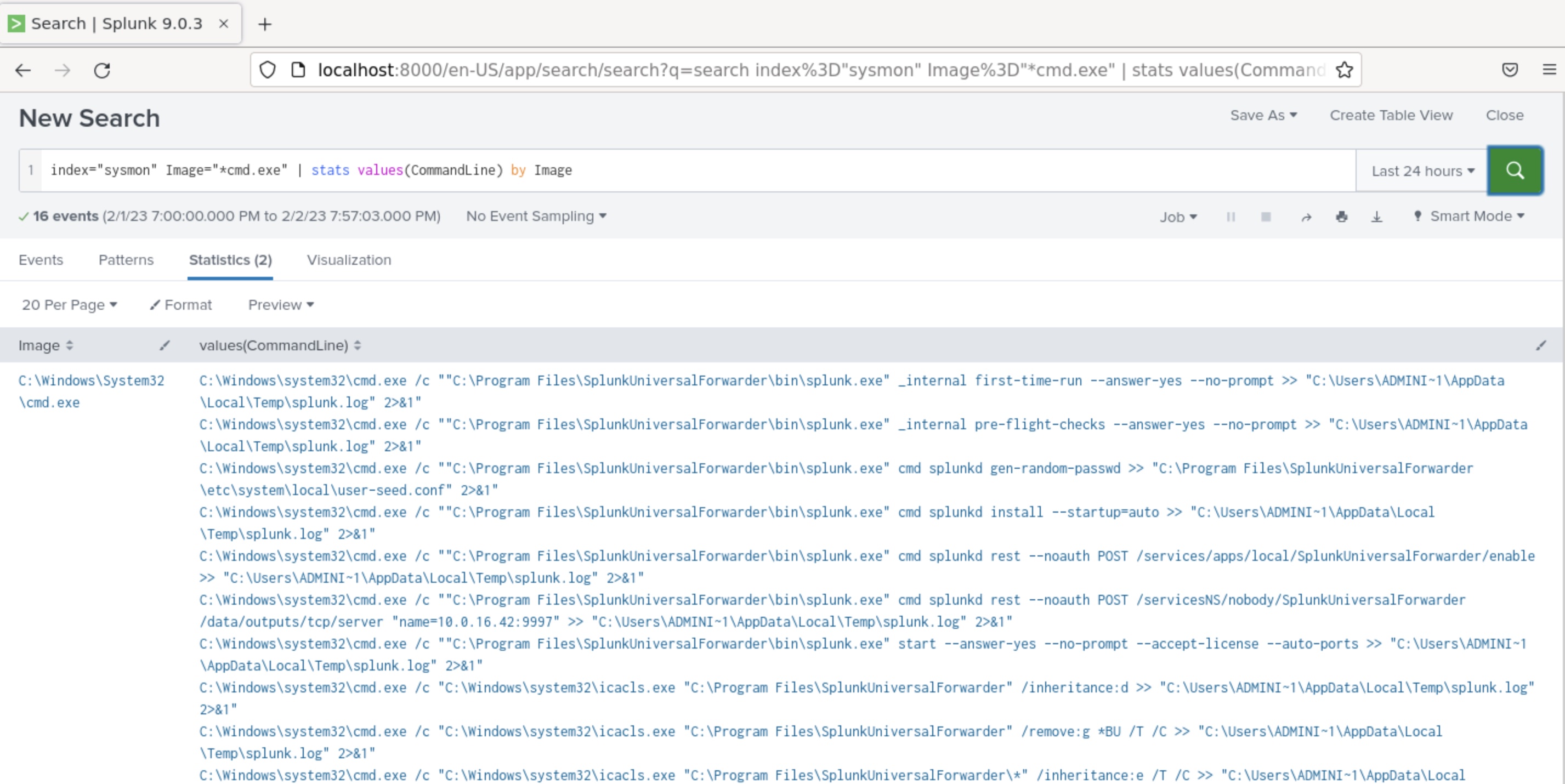Pause the search job

pos(1231,217)
